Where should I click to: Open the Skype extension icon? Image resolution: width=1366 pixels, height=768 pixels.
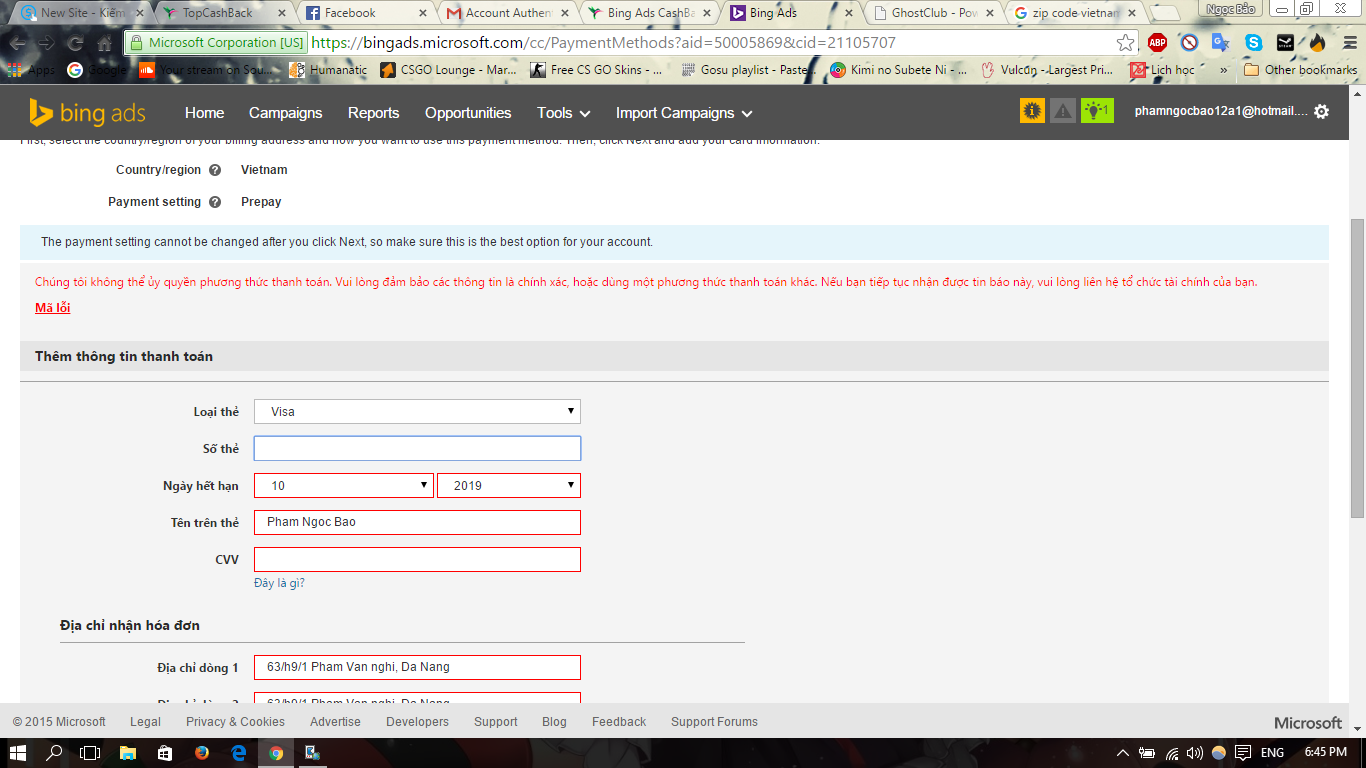1253,43
